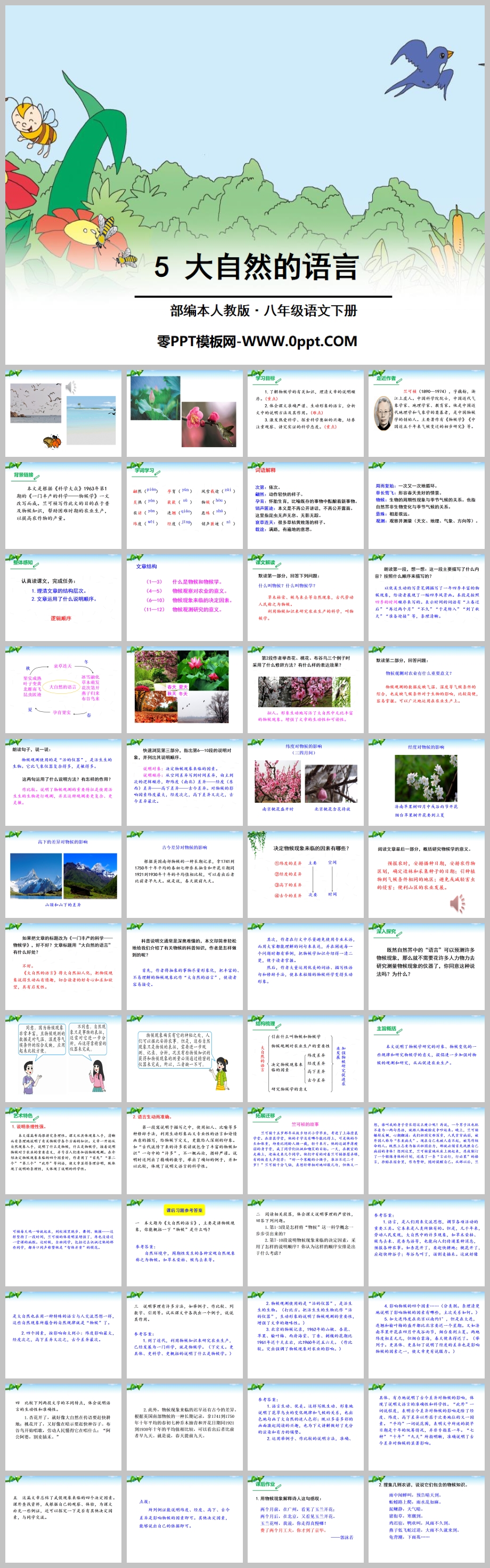Viewport: 490px width, 1568px height.
Task: Open the 词语解释 slide thumbnail
Action: [x=306, y=505]
